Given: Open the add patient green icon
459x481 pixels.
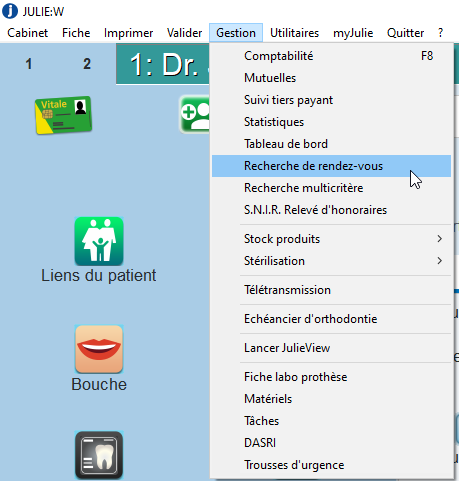Looking at the screenshot, I should pos(195,114).
